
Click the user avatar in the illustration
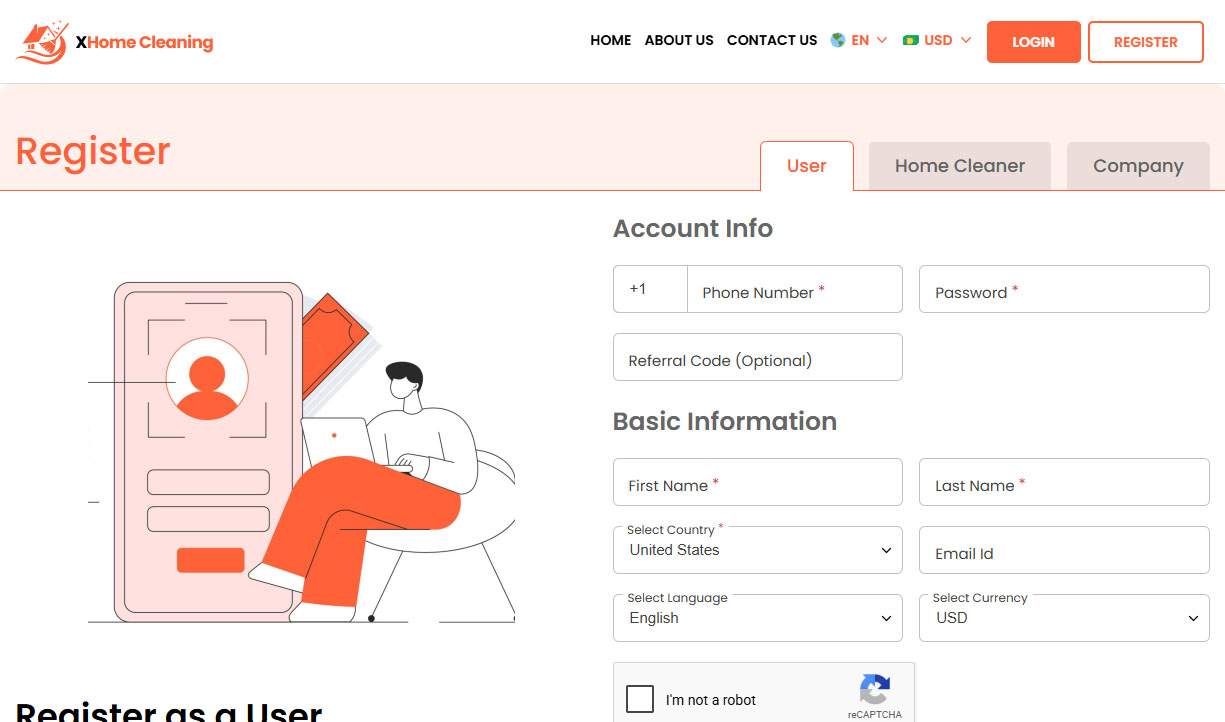207,379
